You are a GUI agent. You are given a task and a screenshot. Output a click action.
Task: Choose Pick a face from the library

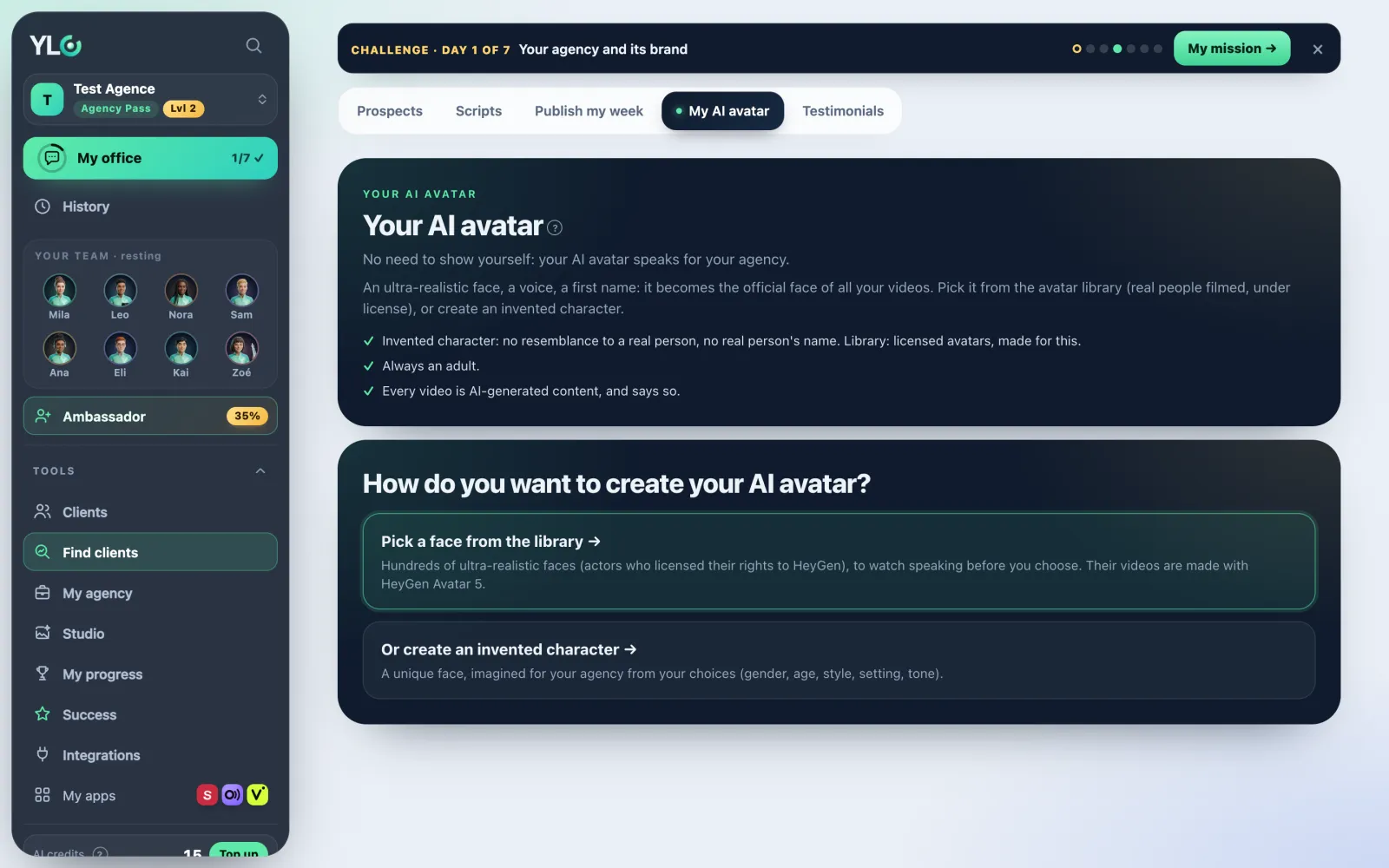[x=839, y=562]
